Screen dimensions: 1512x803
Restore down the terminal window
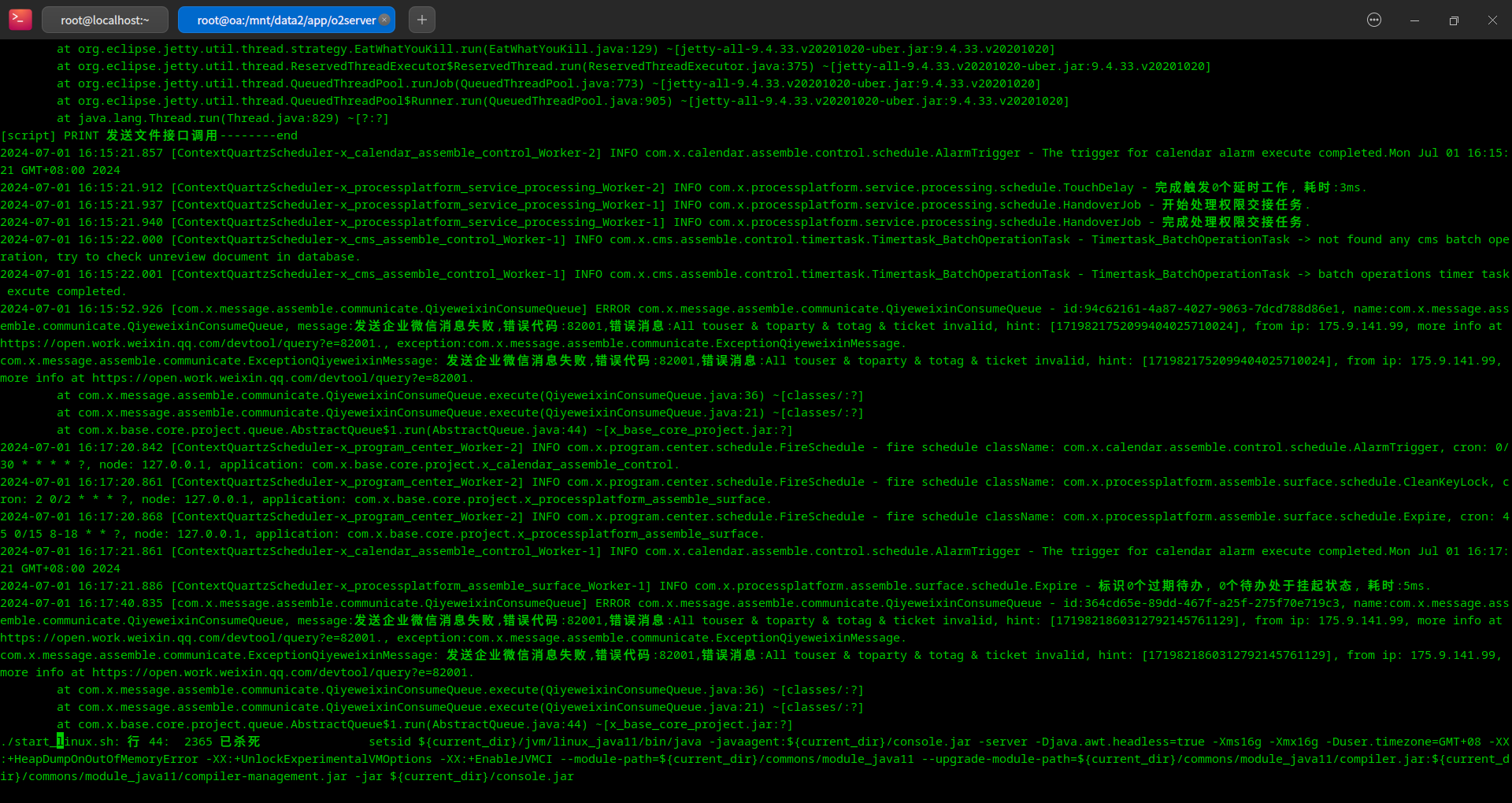[x=1454, y=20]
